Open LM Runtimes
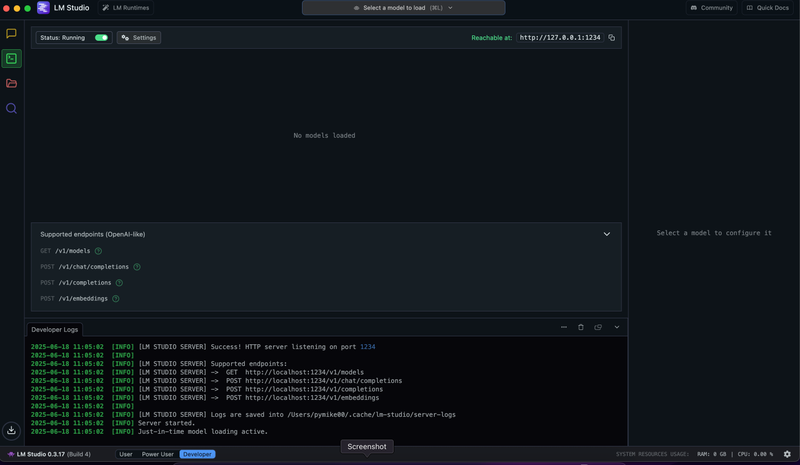Viewport: 800px width, 465px height. point(126,8)
